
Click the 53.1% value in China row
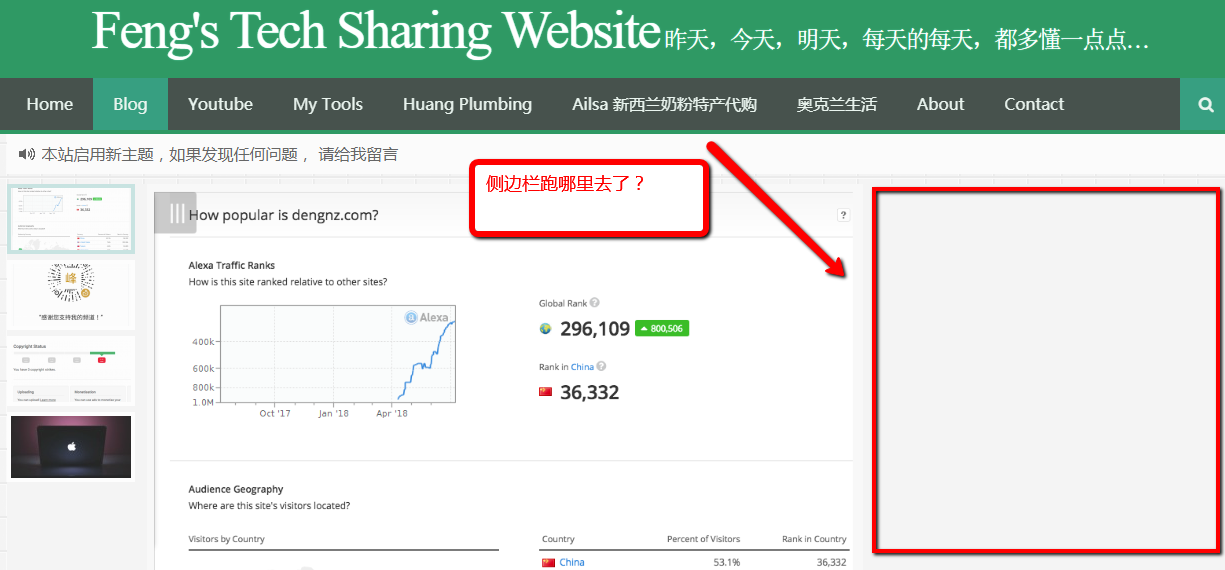tap(727, 562)
